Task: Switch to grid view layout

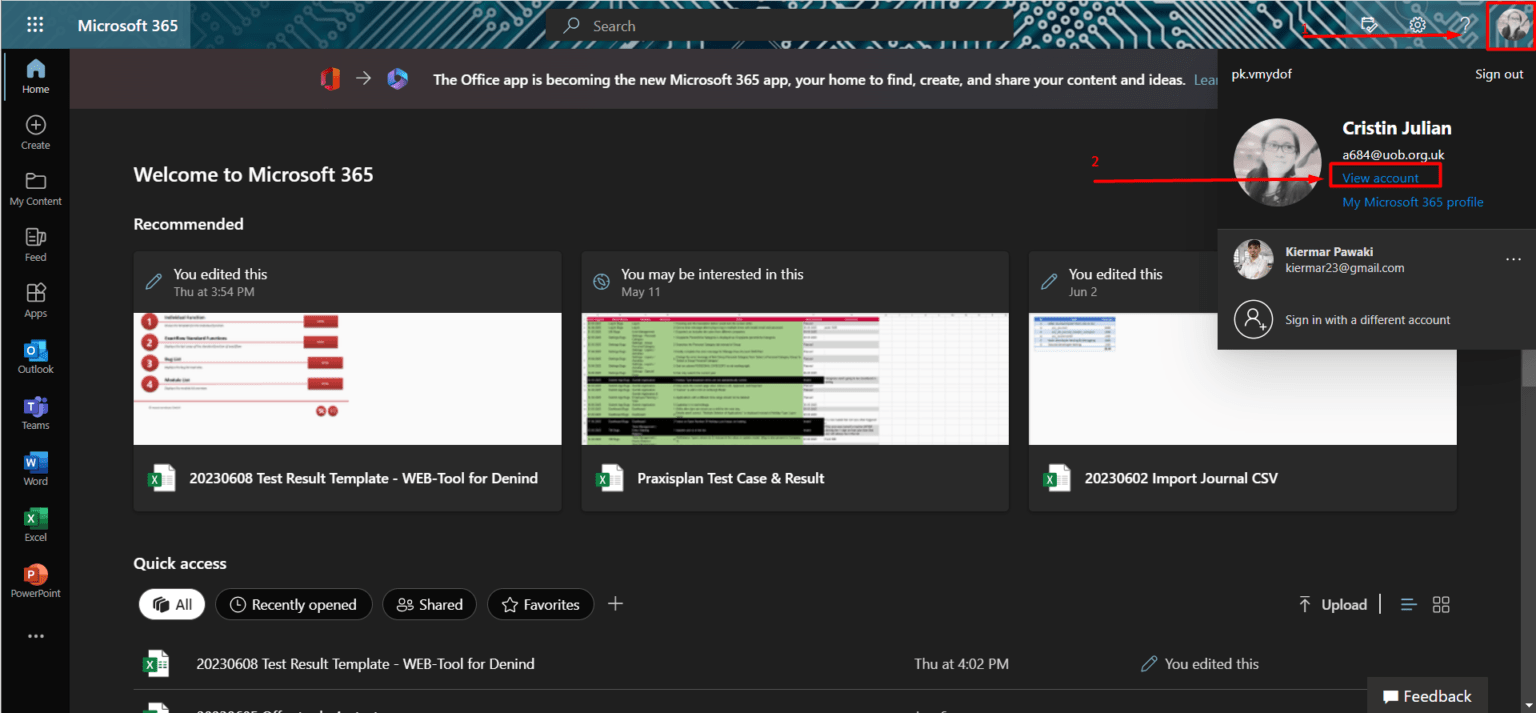Action: [1441, 604]
